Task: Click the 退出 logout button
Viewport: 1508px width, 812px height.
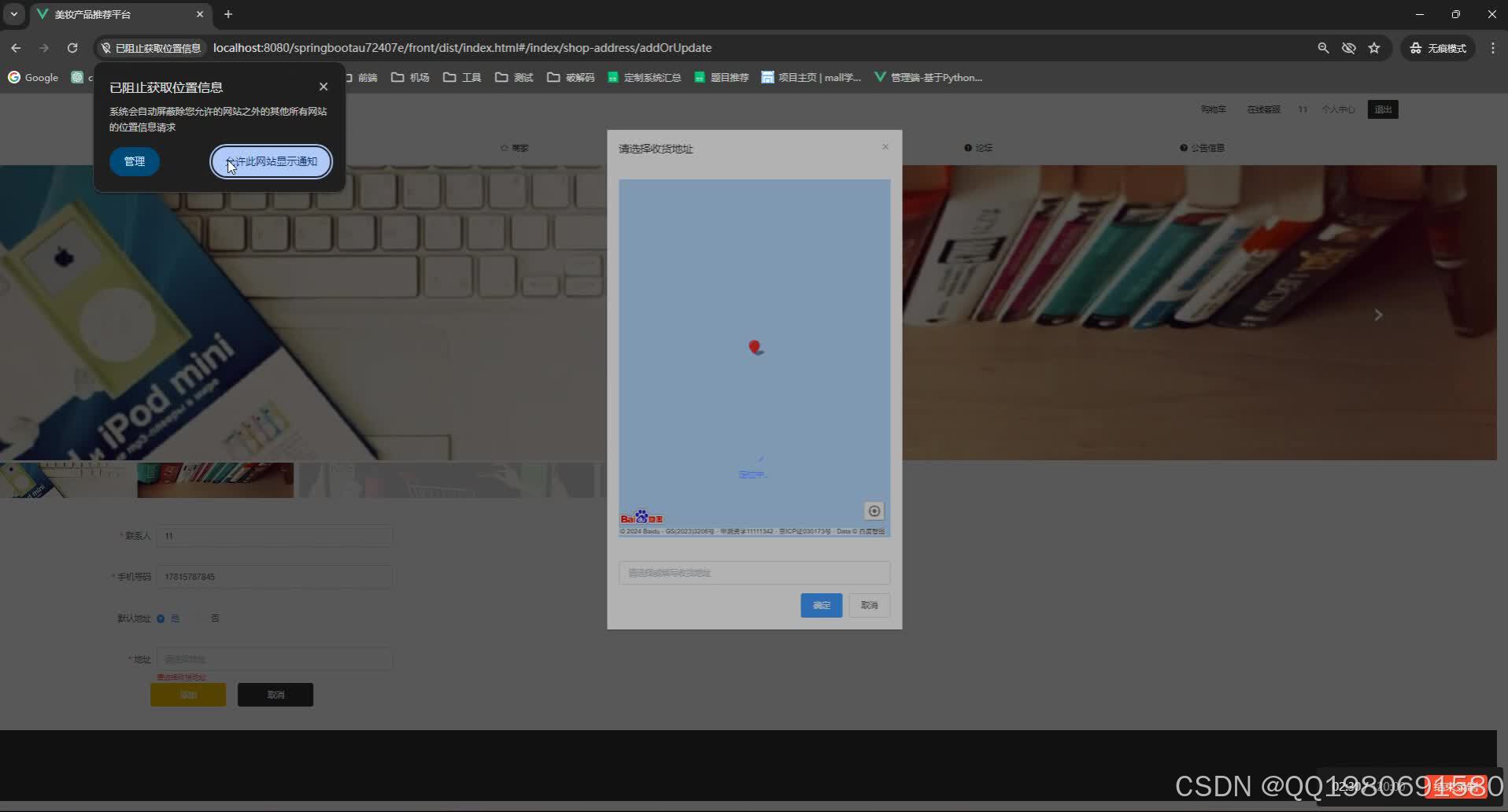Action: [1383, 109]
